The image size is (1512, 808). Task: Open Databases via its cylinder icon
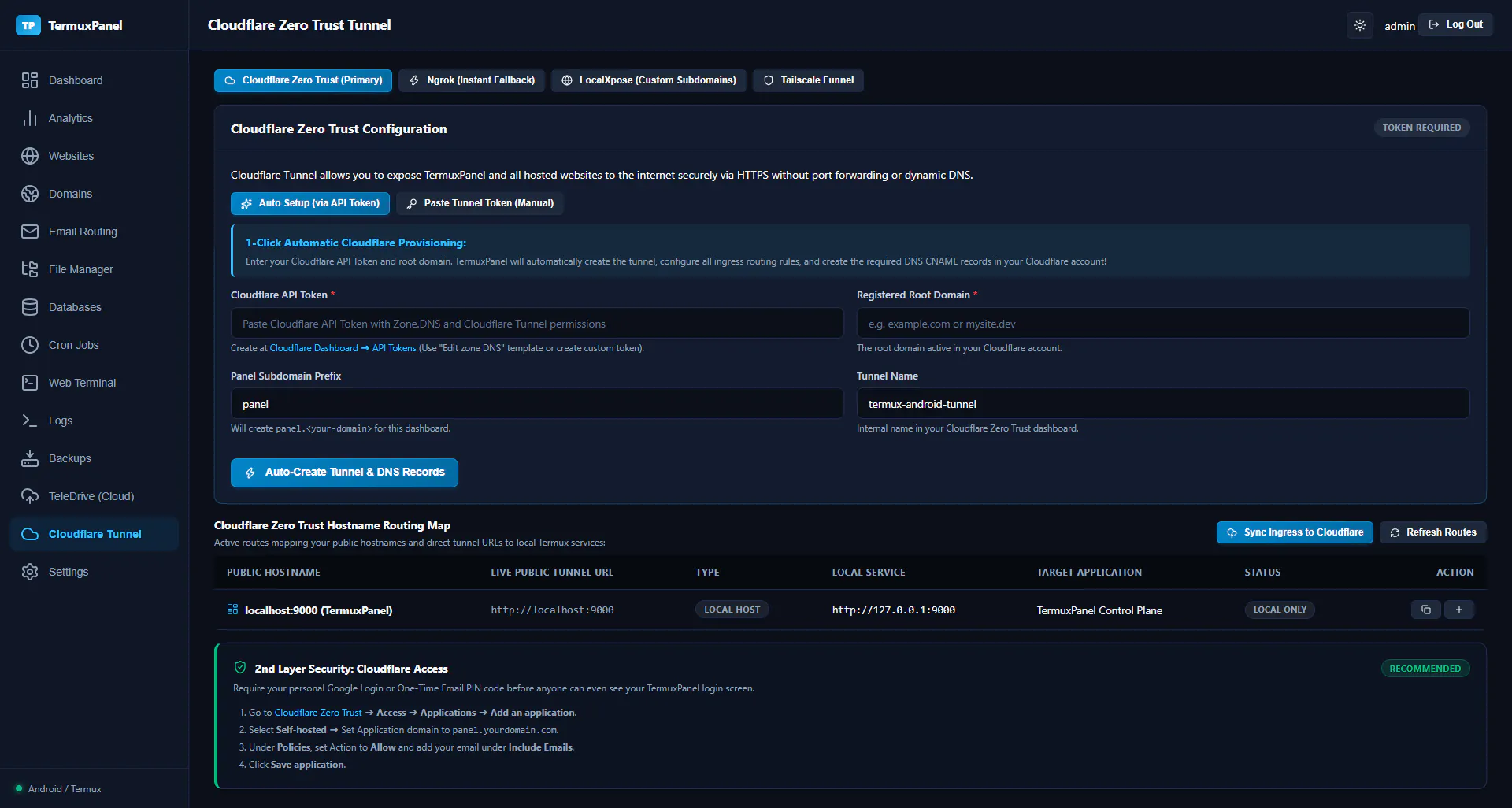coord(30,307)
